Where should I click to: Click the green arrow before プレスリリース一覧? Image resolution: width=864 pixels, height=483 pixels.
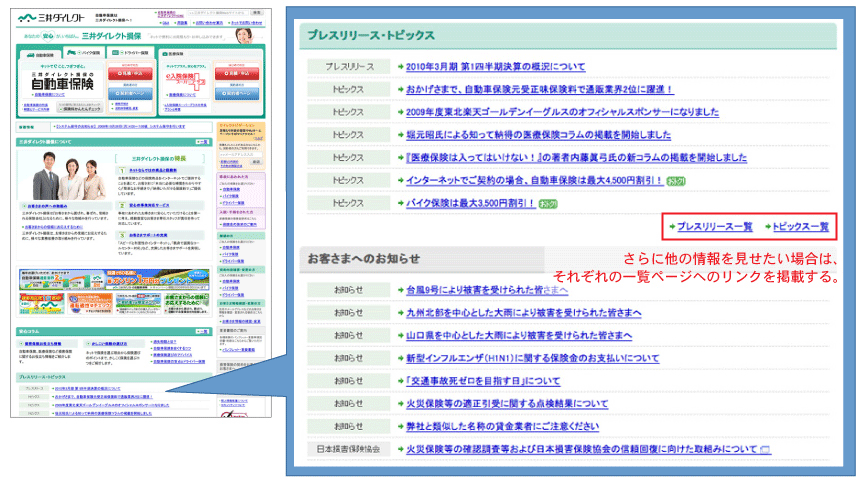pos(672,228)
